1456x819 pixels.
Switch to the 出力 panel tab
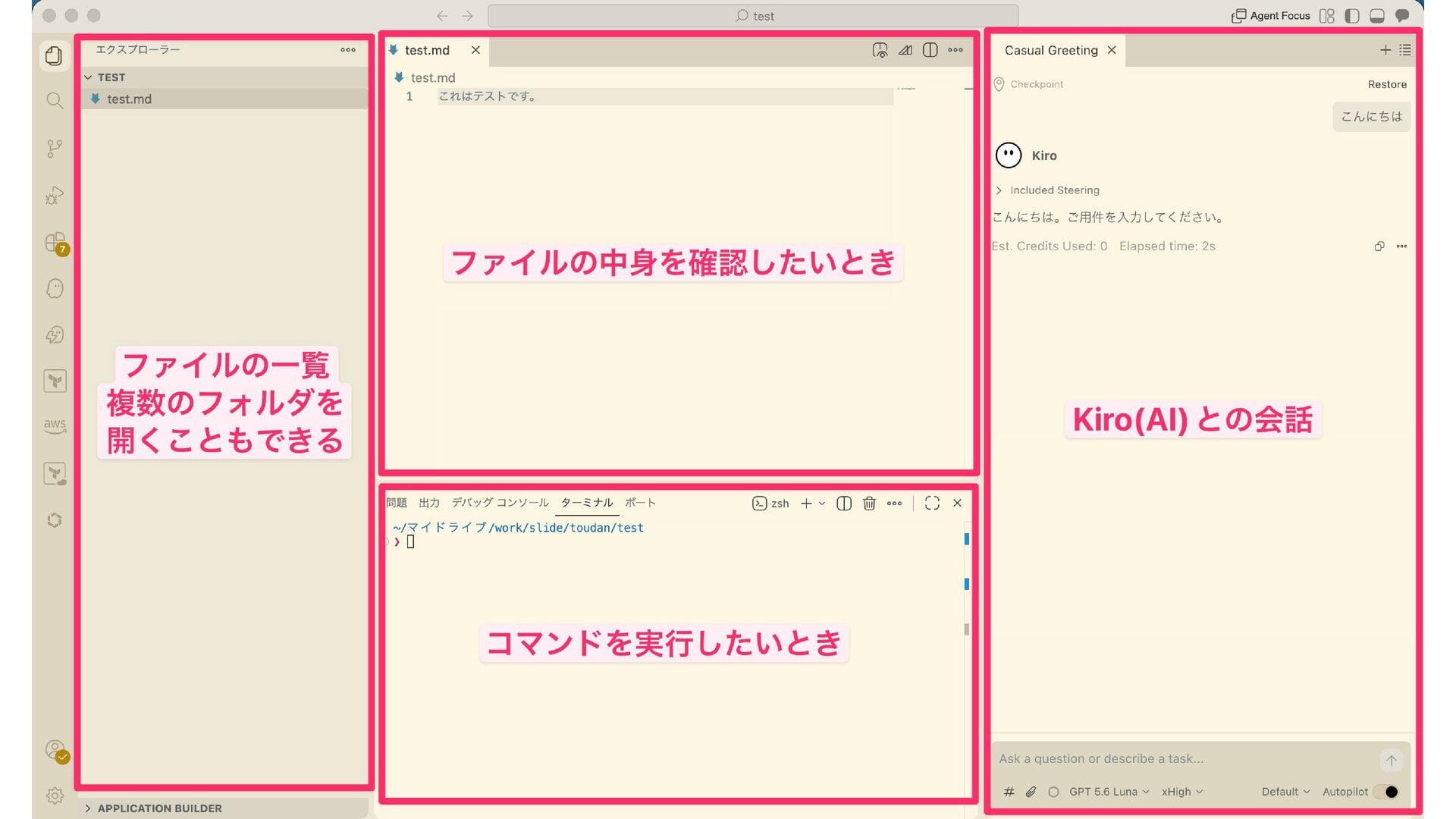point(429,503)
